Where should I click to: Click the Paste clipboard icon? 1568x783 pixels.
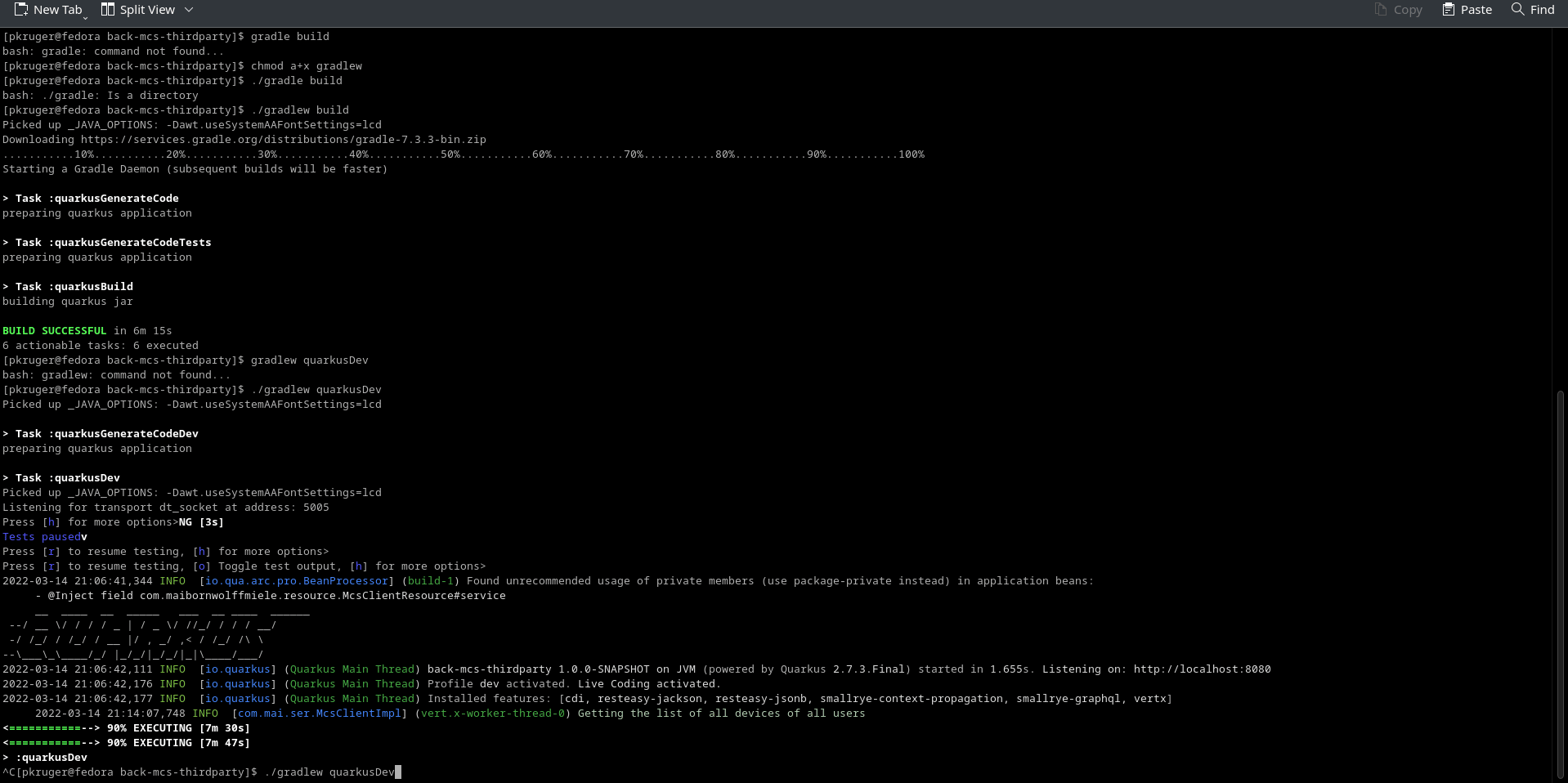[1449, 10]
